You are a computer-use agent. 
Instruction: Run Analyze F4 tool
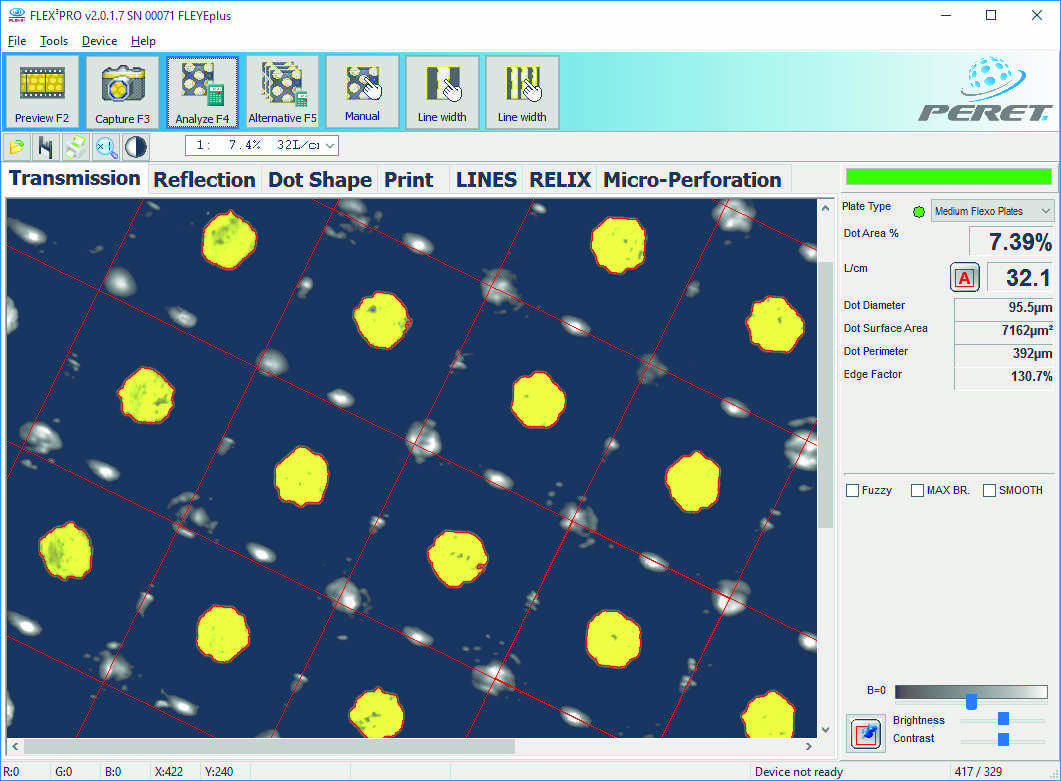point(202,92)
